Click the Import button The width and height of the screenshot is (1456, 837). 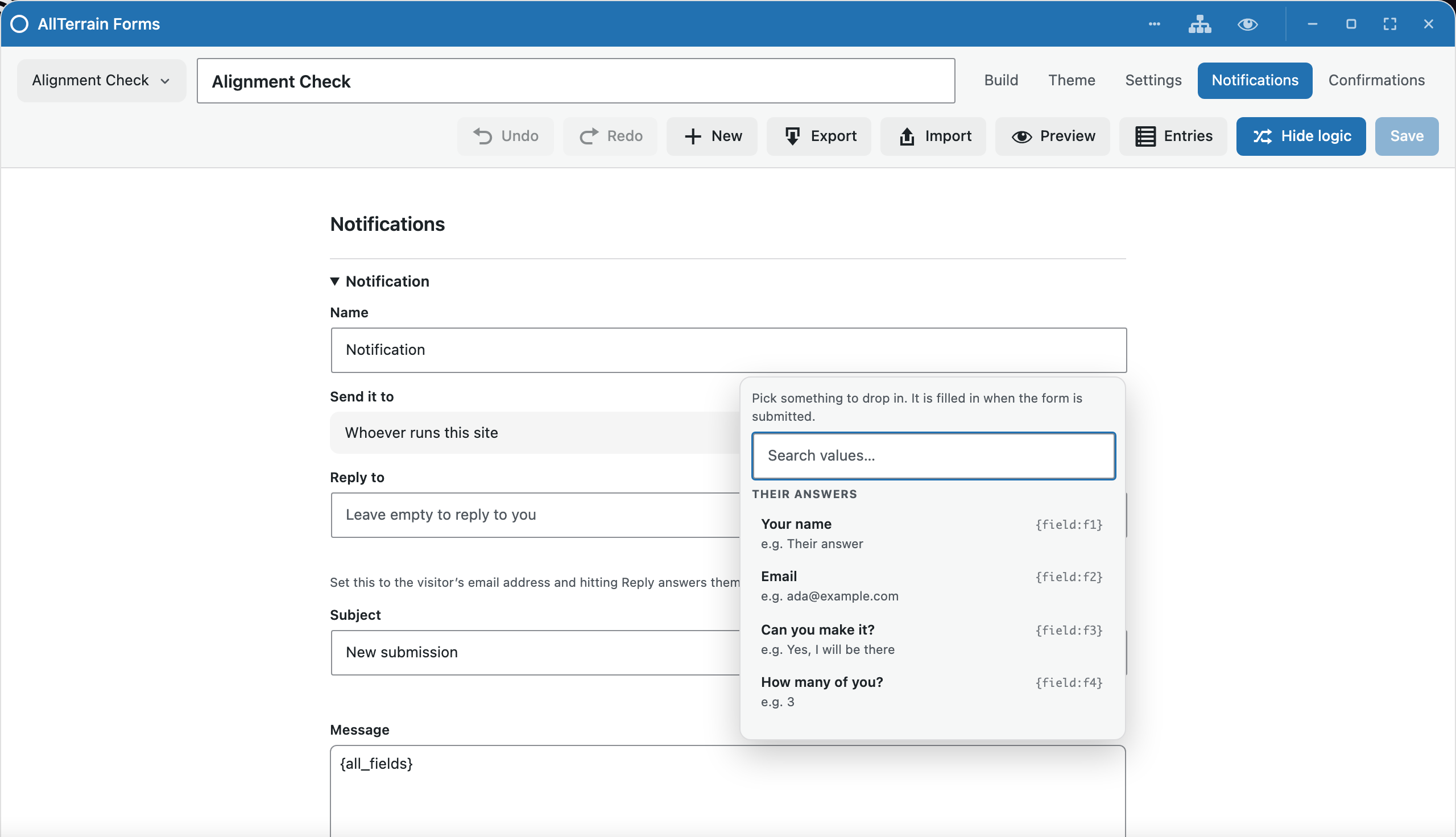point(933,136)
